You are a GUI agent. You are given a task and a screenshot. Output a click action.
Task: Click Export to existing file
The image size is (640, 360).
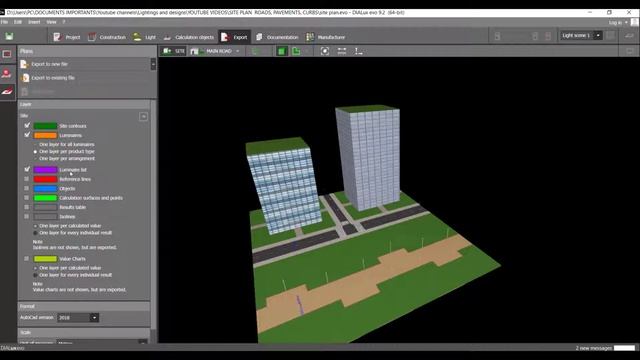53,78
